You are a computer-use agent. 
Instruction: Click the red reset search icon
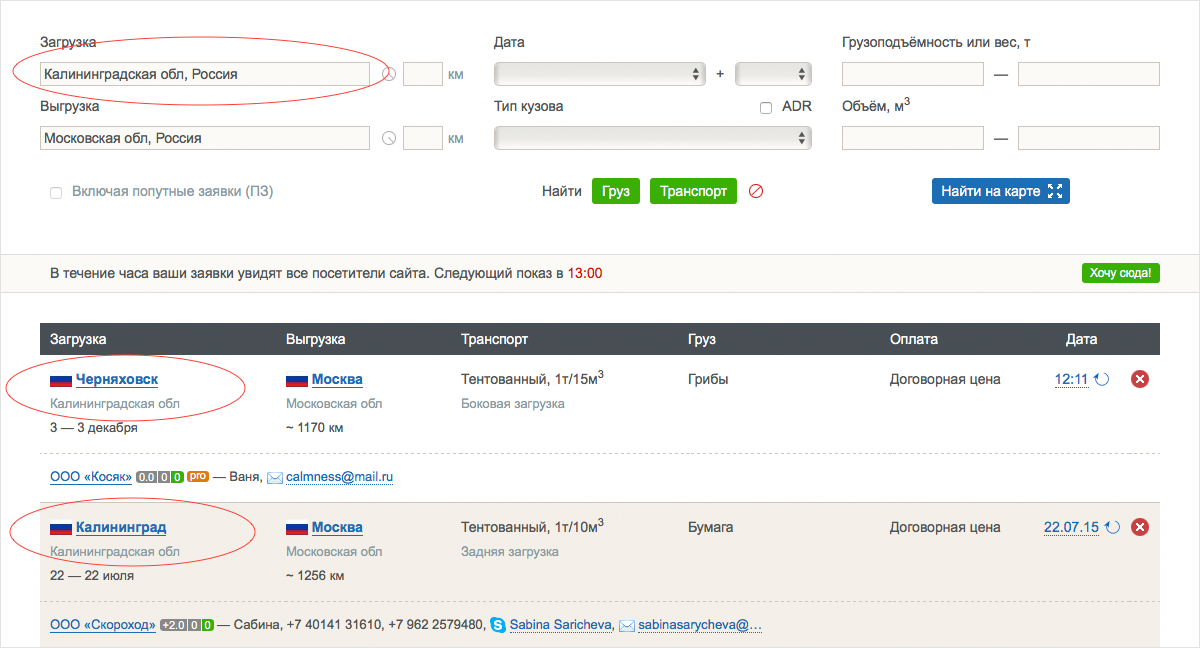(756, 191)
